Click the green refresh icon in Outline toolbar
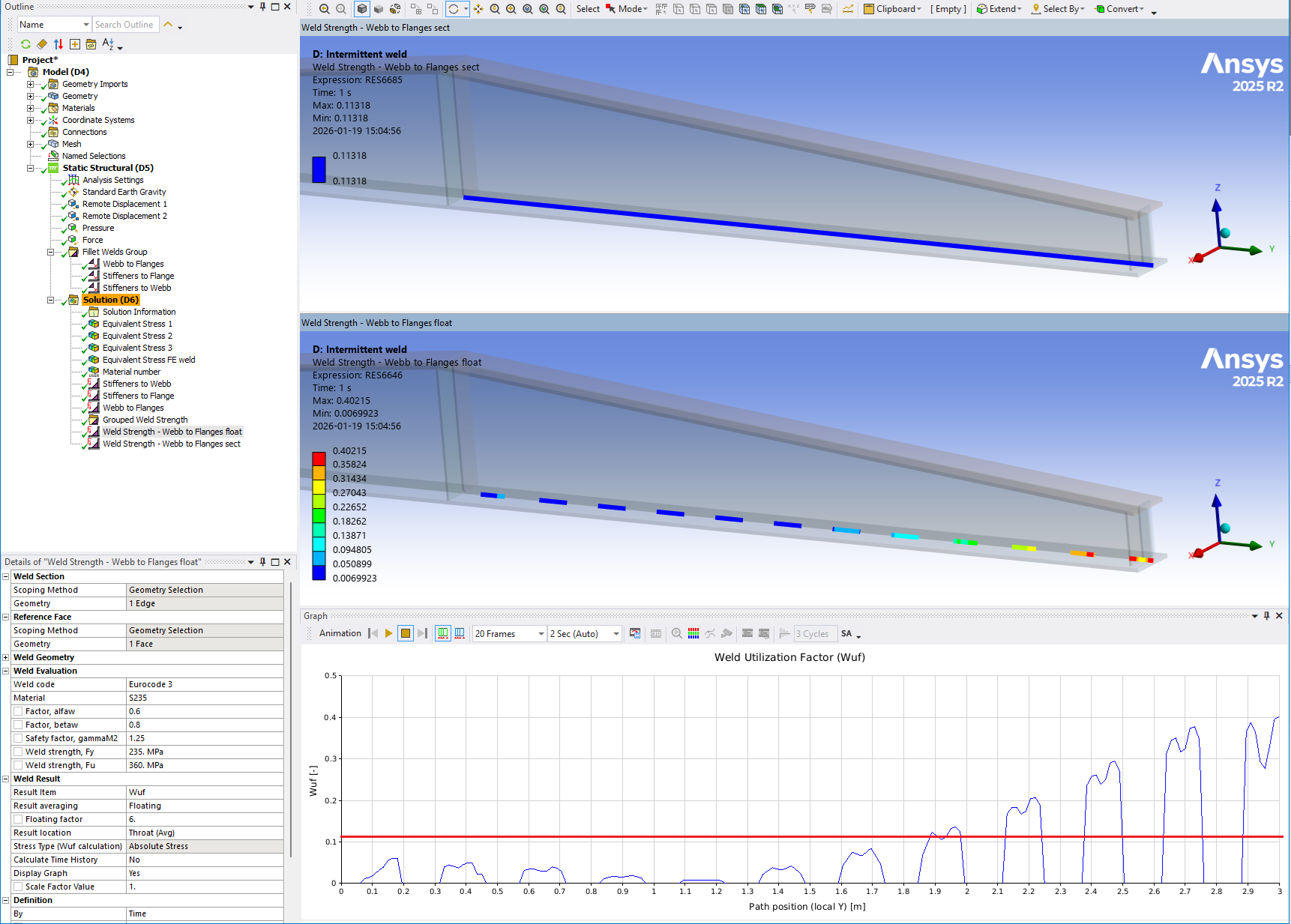This screenshot has height=924, width=1291. click(x=25, y=44)
